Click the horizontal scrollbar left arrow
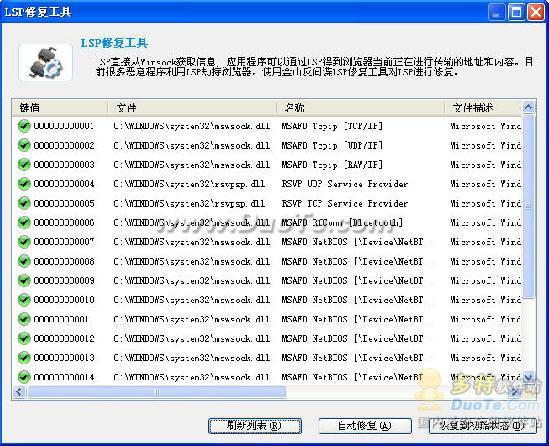Viewport: 549px width, 446px height. pos(19,392)
